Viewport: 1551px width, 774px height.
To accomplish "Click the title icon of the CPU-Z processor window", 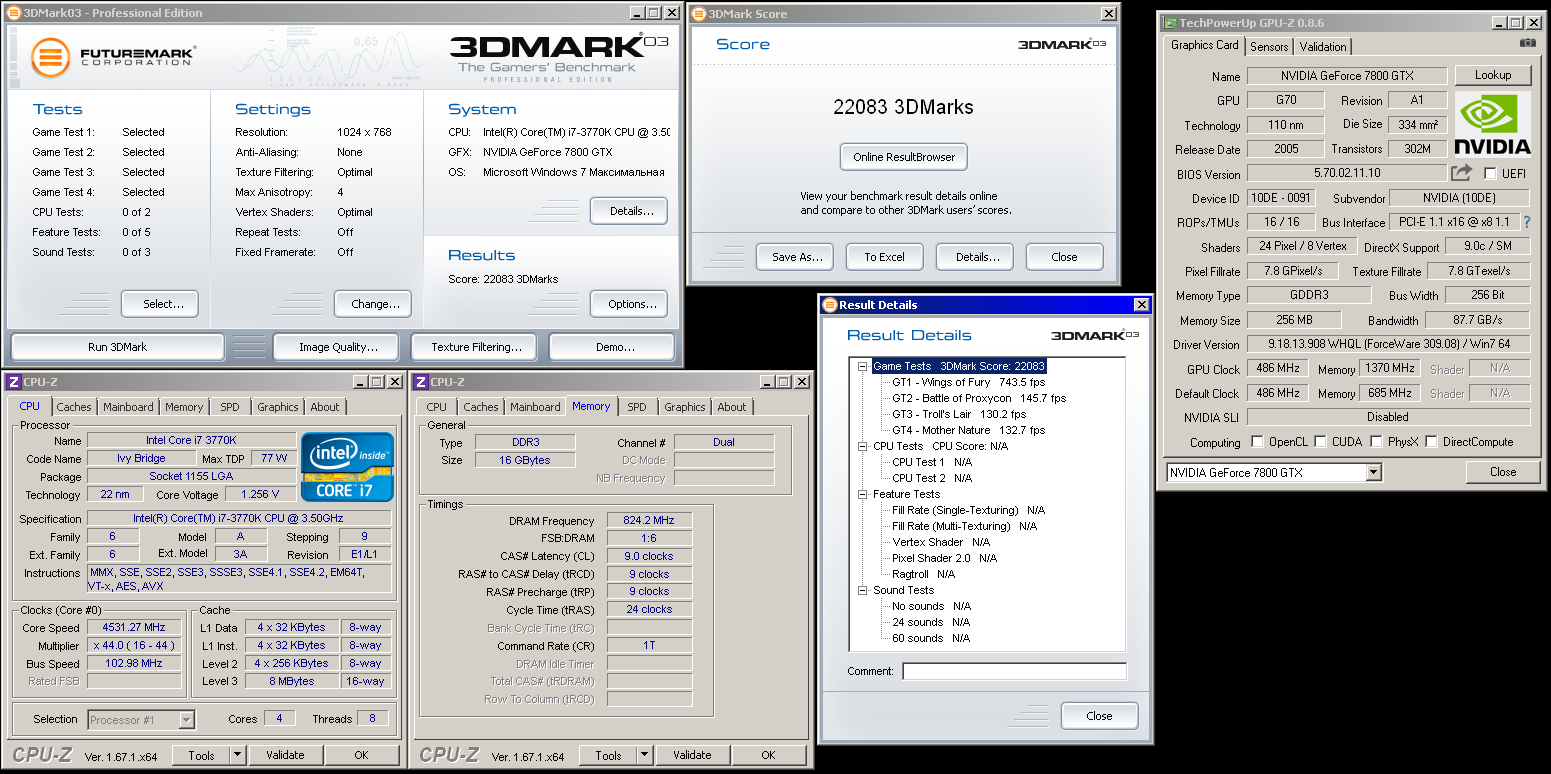I will coord(13,382).
